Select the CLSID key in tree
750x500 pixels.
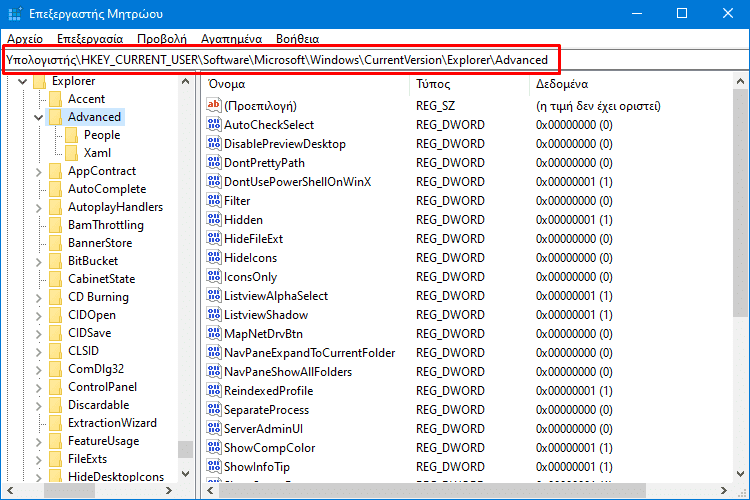pos(83,351)
